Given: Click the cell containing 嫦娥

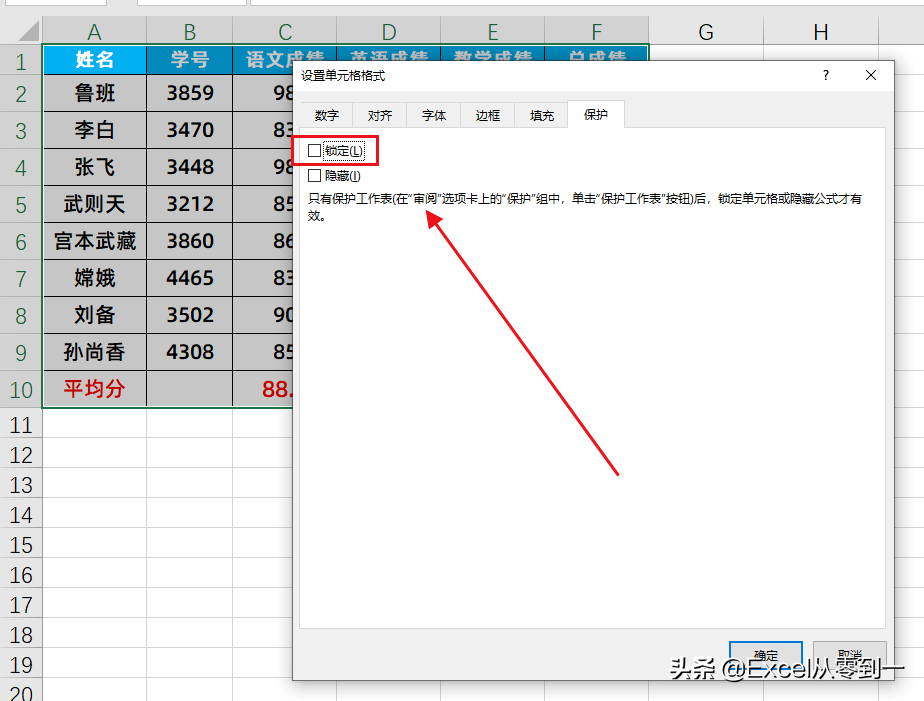Looking at the screenshot, I should [x=94, y=278].
